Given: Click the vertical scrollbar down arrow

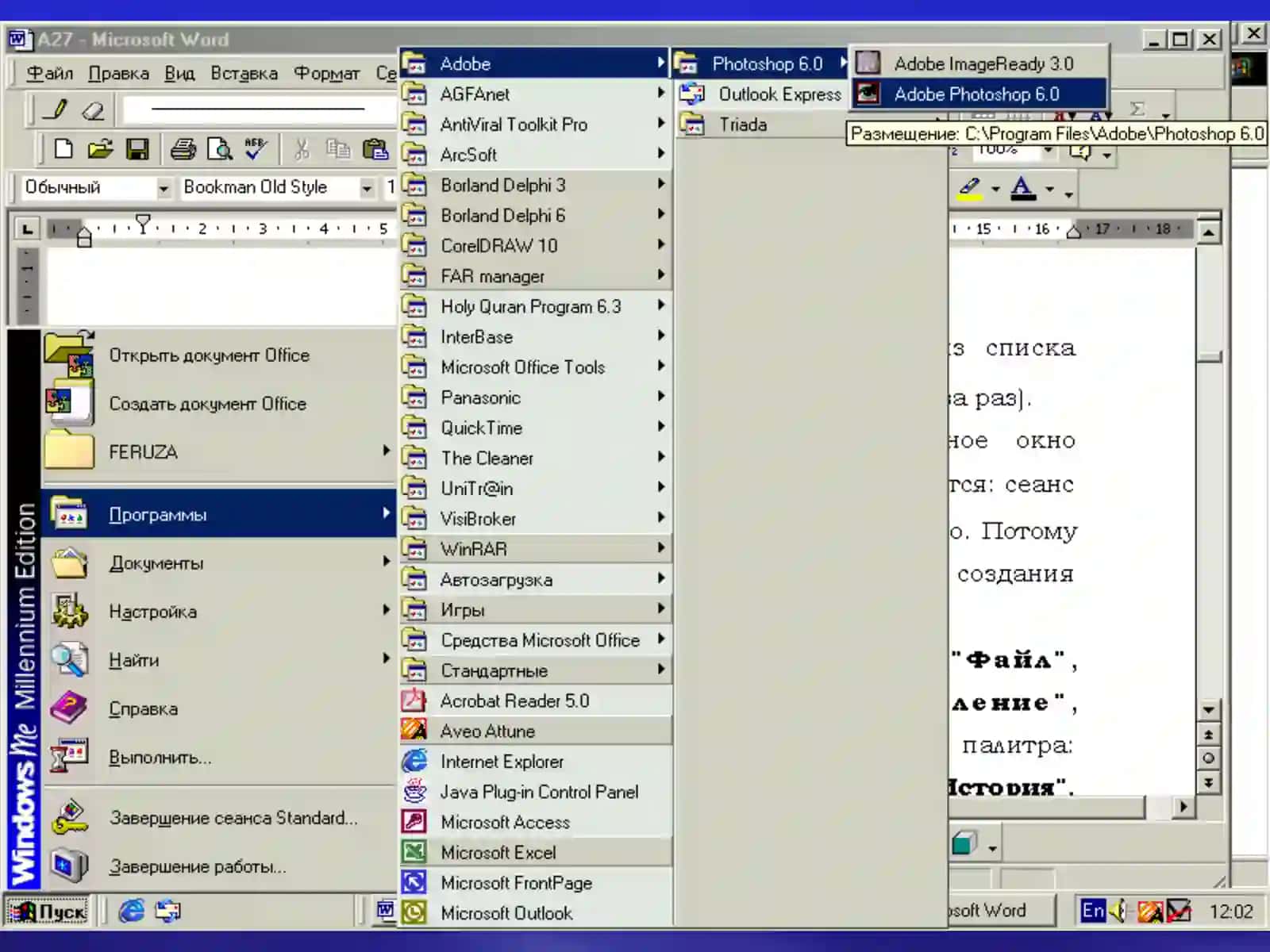Looking at the screenshot, I should [1208, 709].
